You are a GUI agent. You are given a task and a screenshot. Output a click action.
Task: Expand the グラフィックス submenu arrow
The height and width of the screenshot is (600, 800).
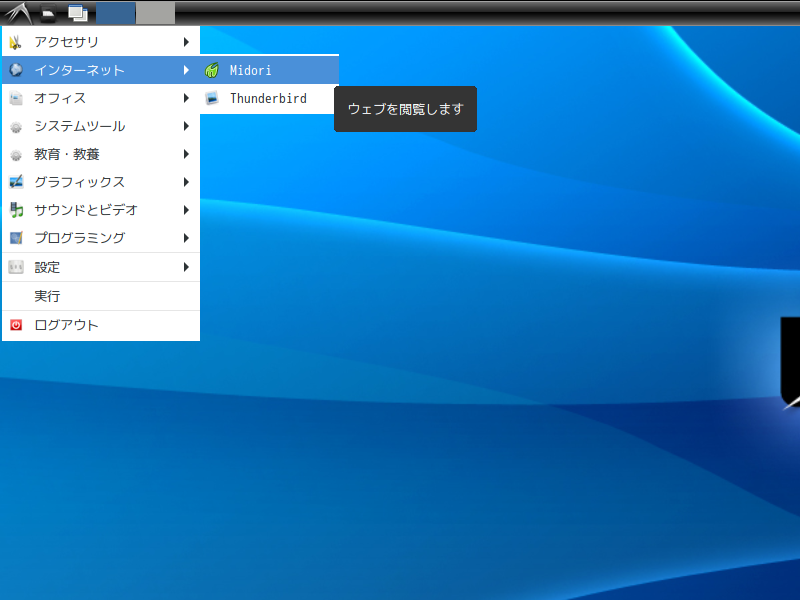(186, 182)
